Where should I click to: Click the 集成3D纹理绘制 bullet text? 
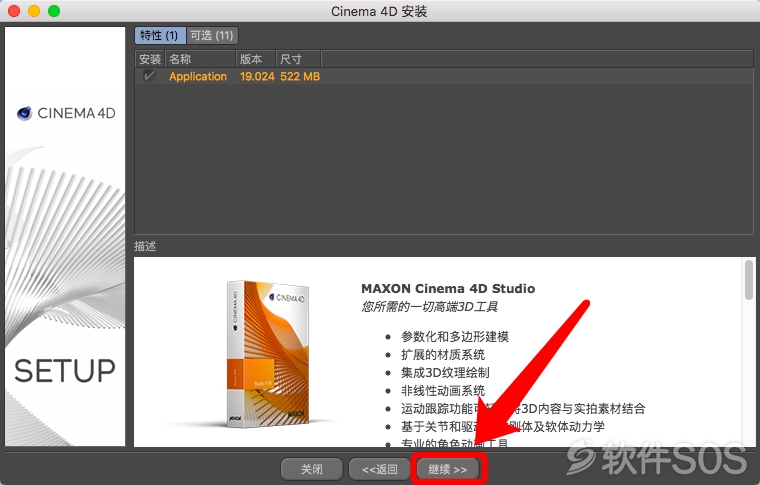[445, 373]
